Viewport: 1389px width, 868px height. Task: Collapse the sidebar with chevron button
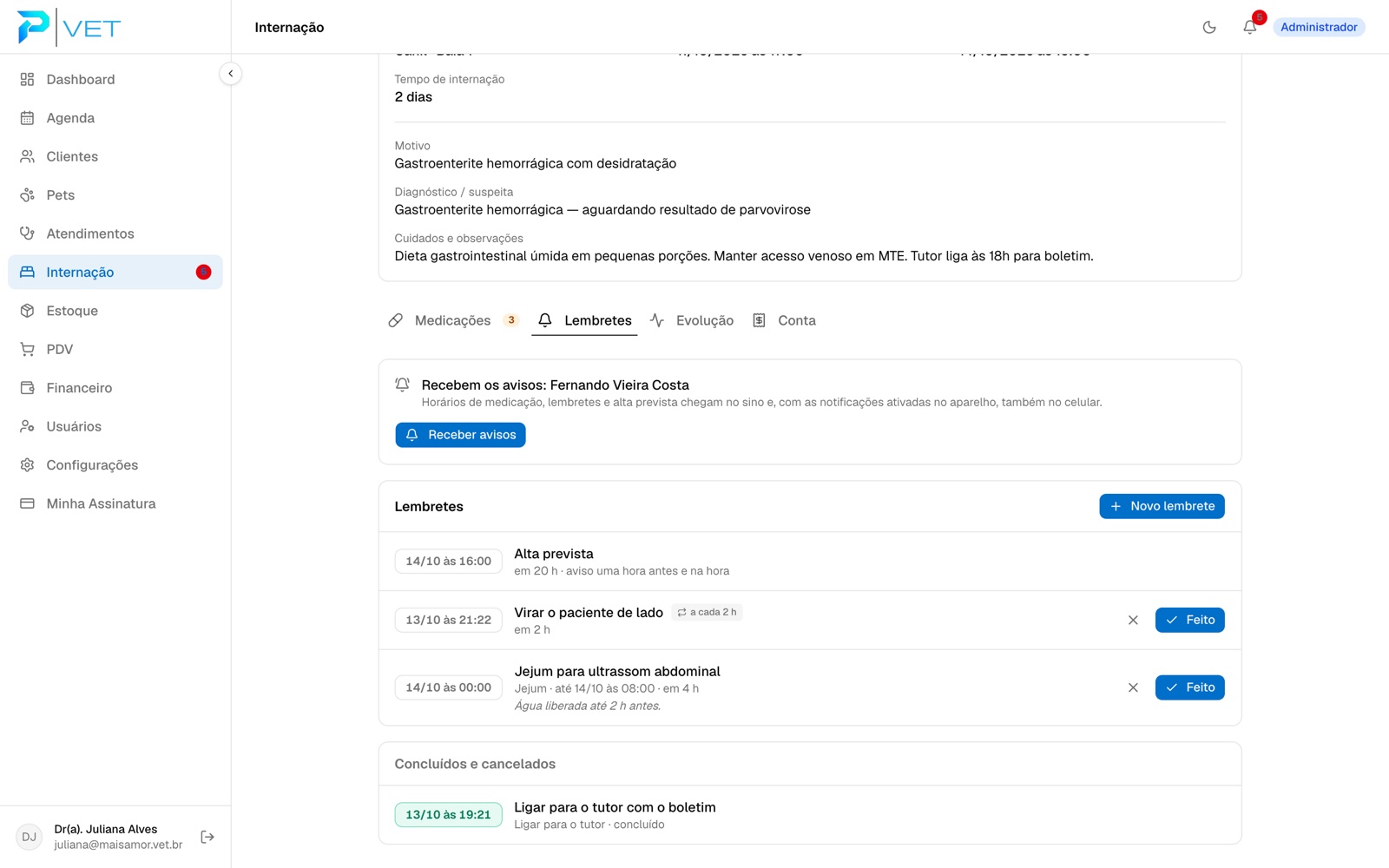point(231,74)
